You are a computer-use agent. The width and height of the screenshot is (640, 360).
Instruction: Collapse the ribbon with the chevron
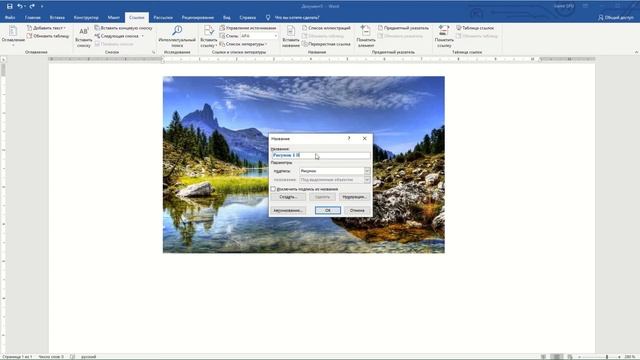point(636,52)
